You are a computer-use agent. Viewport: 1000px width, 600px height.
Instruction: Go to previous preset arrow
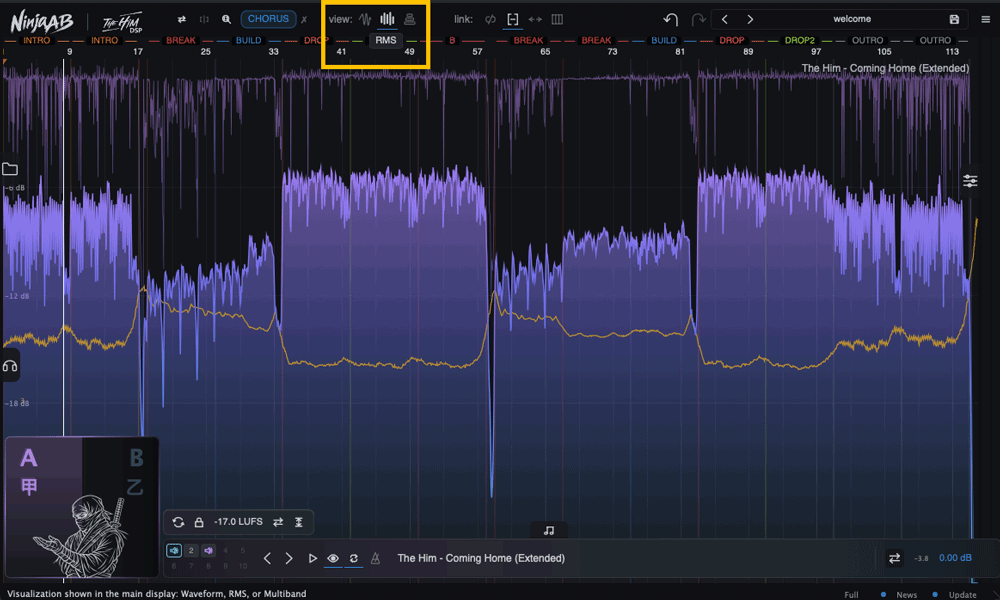pos(724,19)
